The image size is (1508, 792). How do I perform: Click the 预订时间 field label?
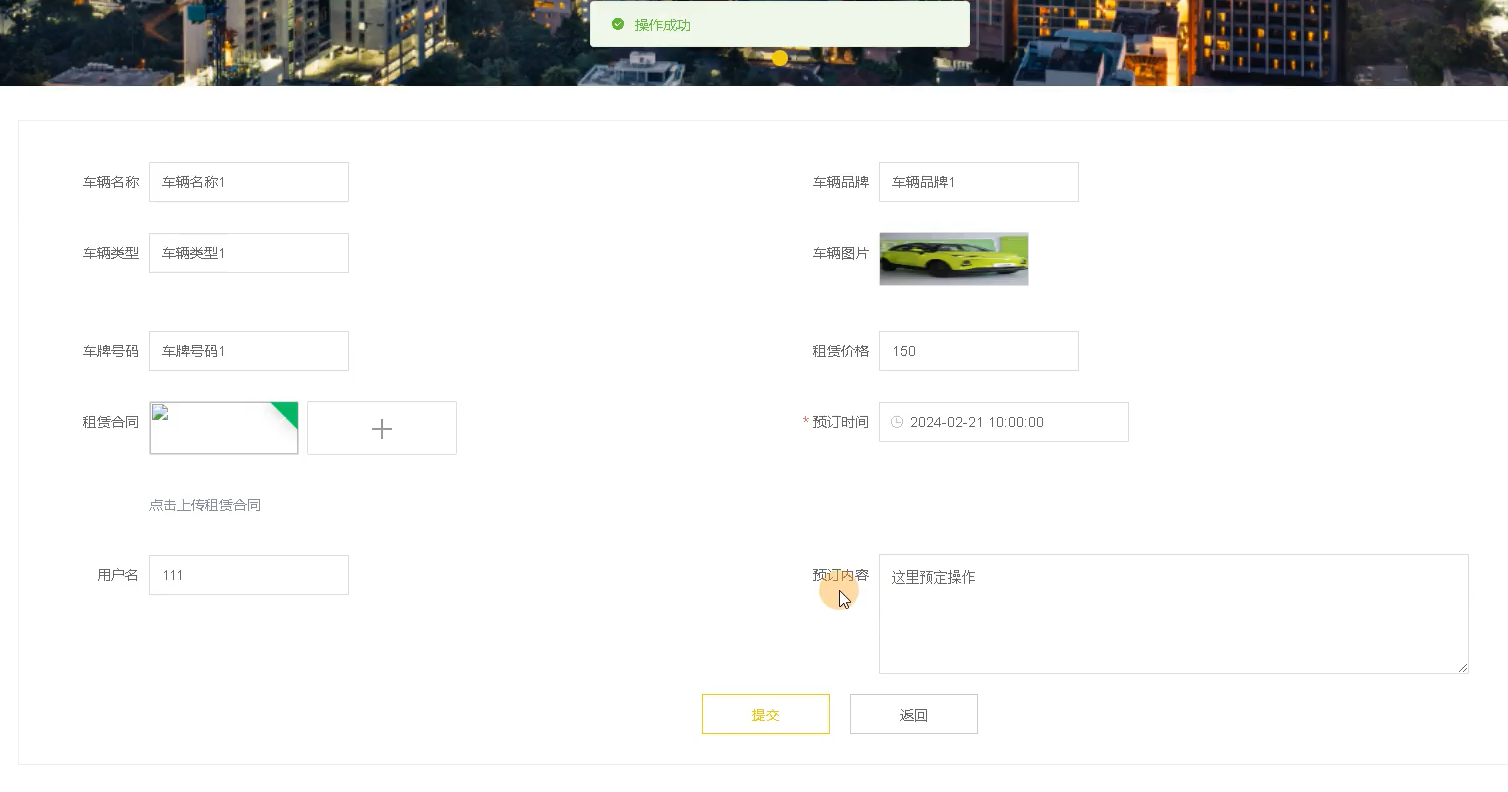[841, 422]
